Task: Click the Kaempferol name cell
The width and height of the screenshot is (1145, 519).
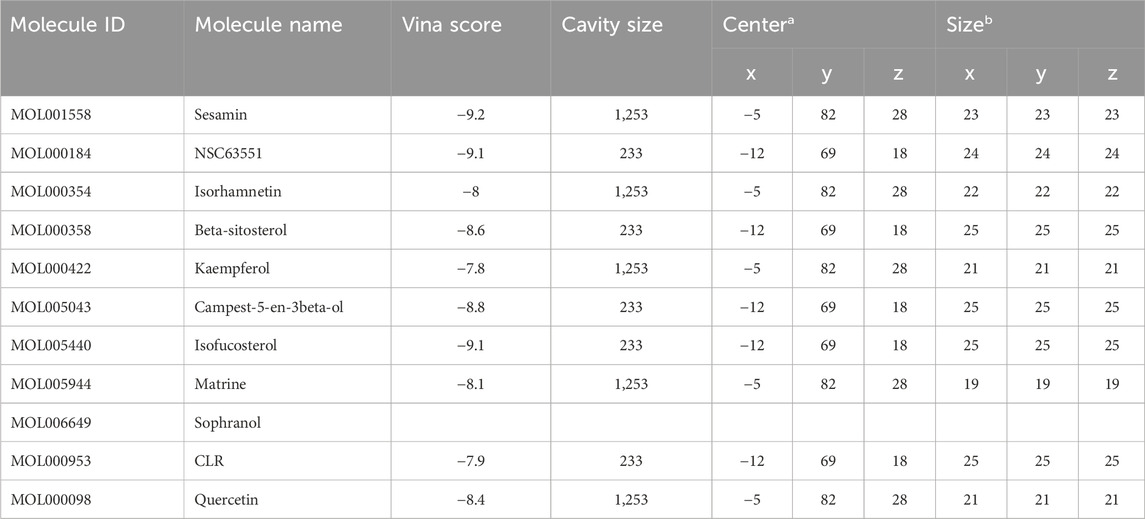Action: [287, 269]
